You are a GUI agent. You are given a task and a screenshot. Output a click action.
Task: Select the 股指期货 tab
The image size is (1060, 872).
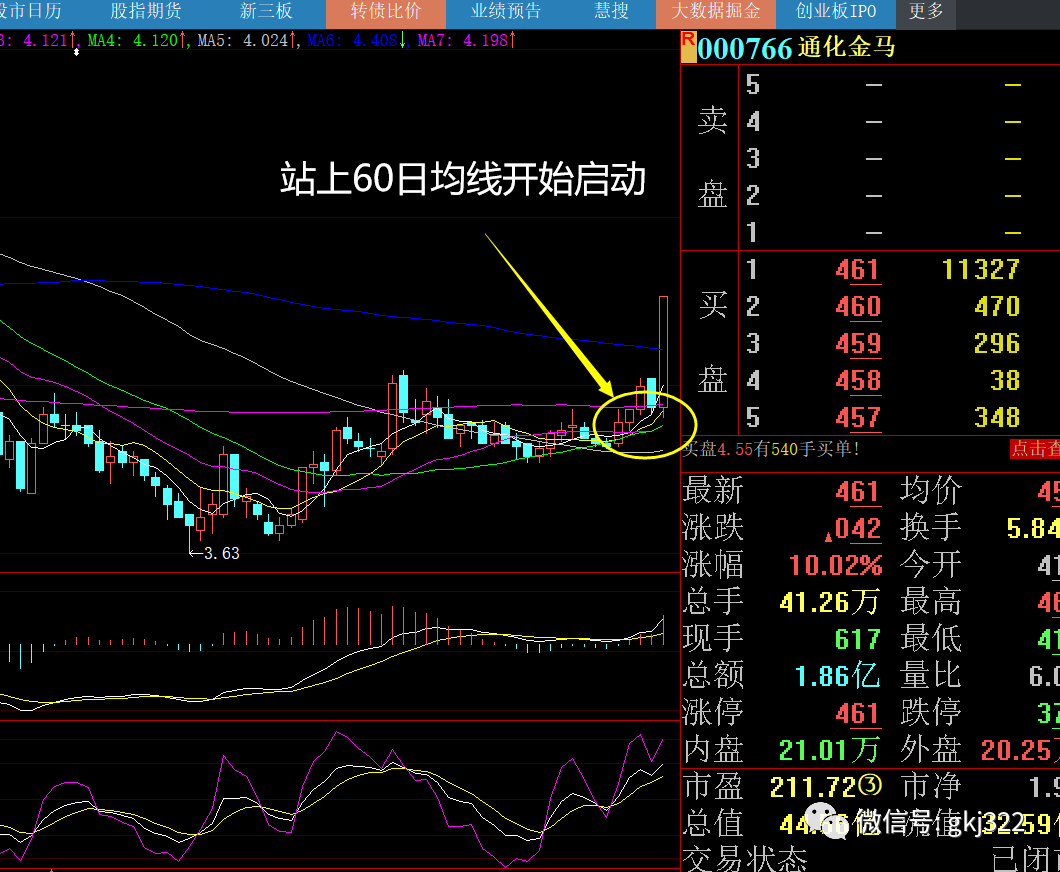[146, 12]
